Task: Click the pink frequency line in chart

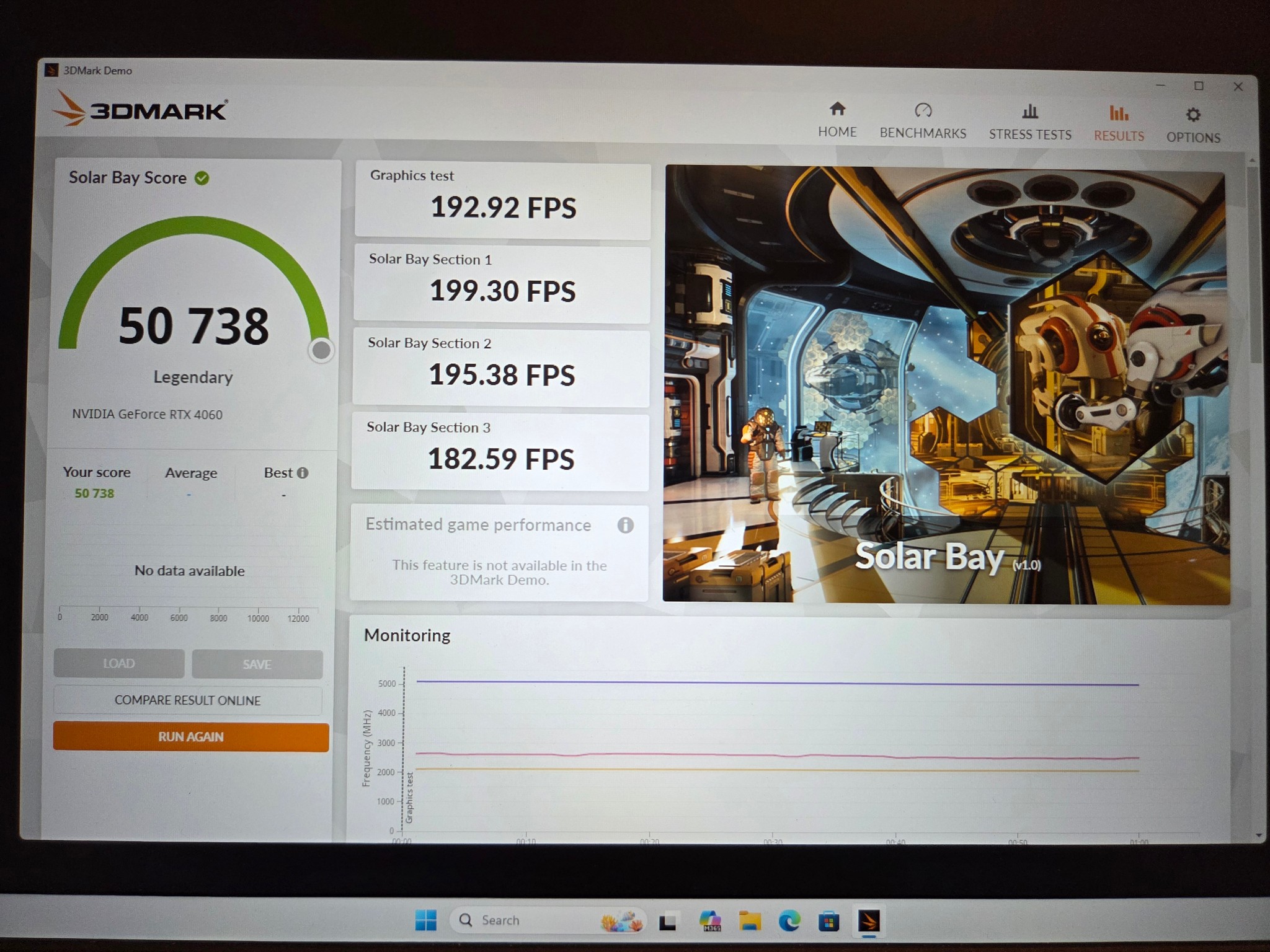Action: tap(777, 756)
